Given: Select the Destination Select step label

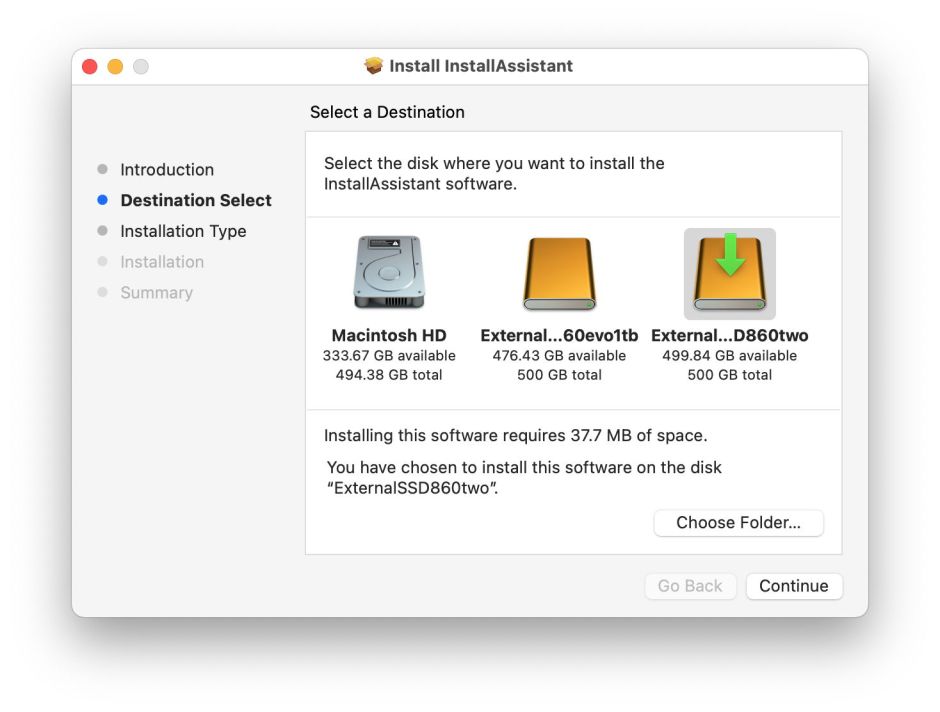Looking at the screenshot, I should click(x=196, y=200).
